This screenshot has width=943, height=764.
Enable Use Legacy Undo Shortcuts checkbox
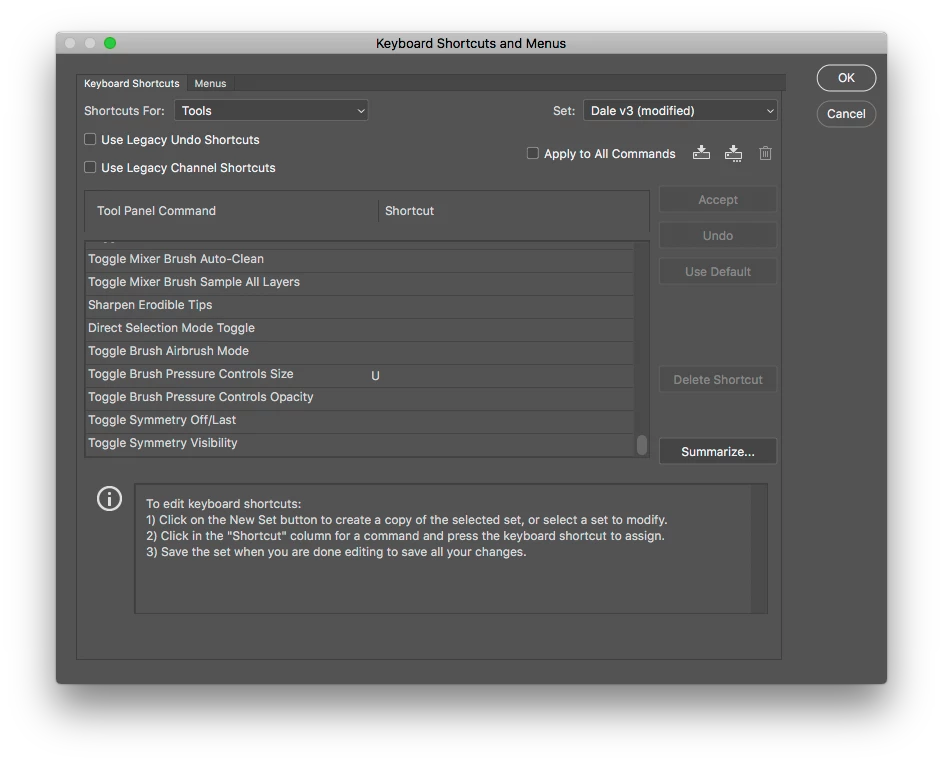[x=90, y=140]
